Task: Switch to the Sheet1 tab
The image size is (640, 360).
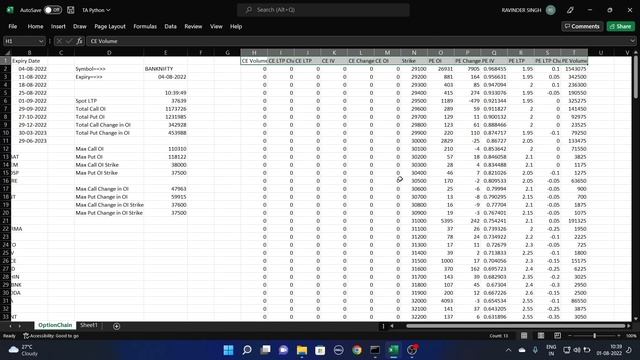Action: pyautogui.click(x=89, y=325)
